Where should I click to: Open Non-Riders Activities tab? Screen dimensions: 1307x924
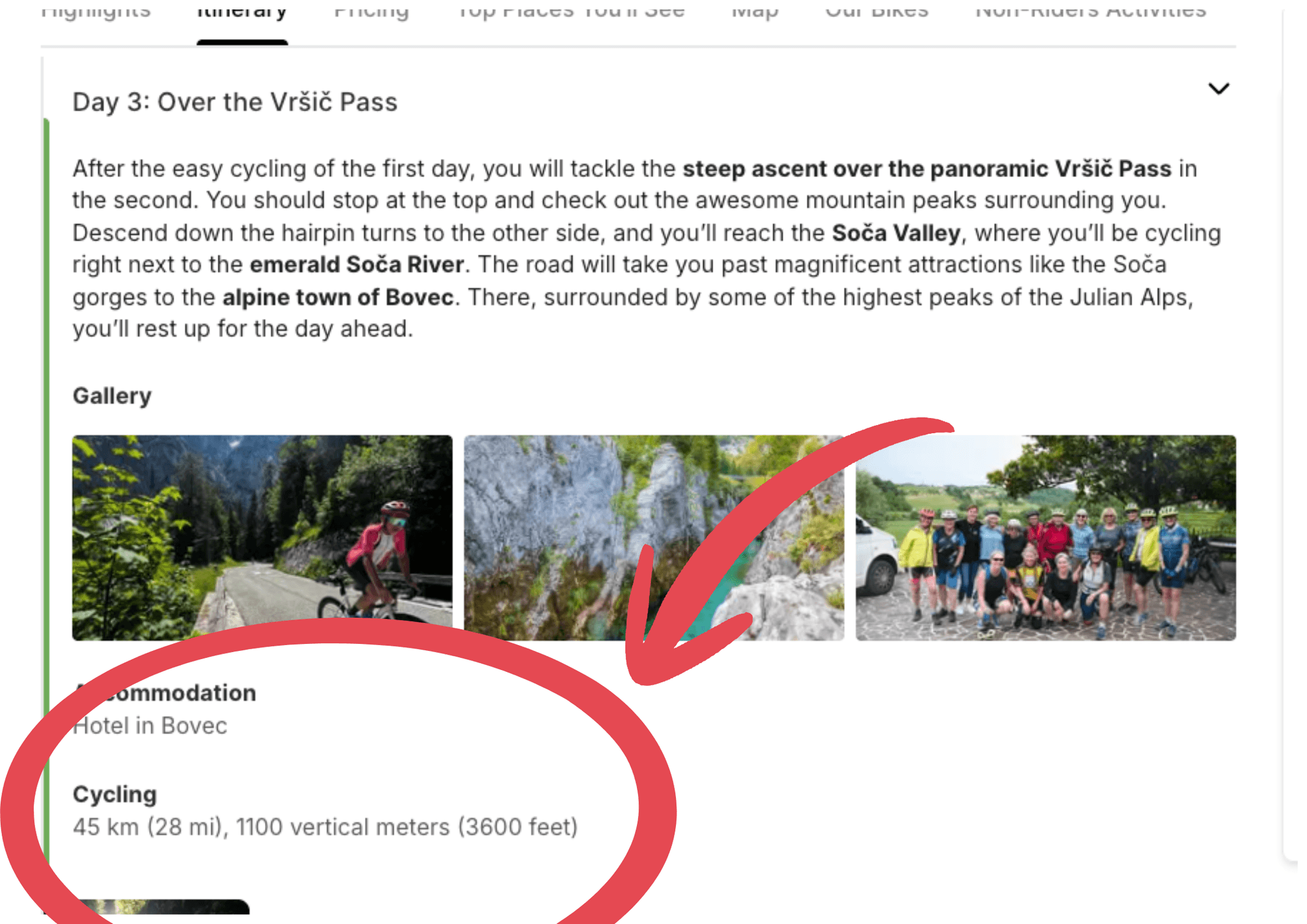pos(1091,10)
